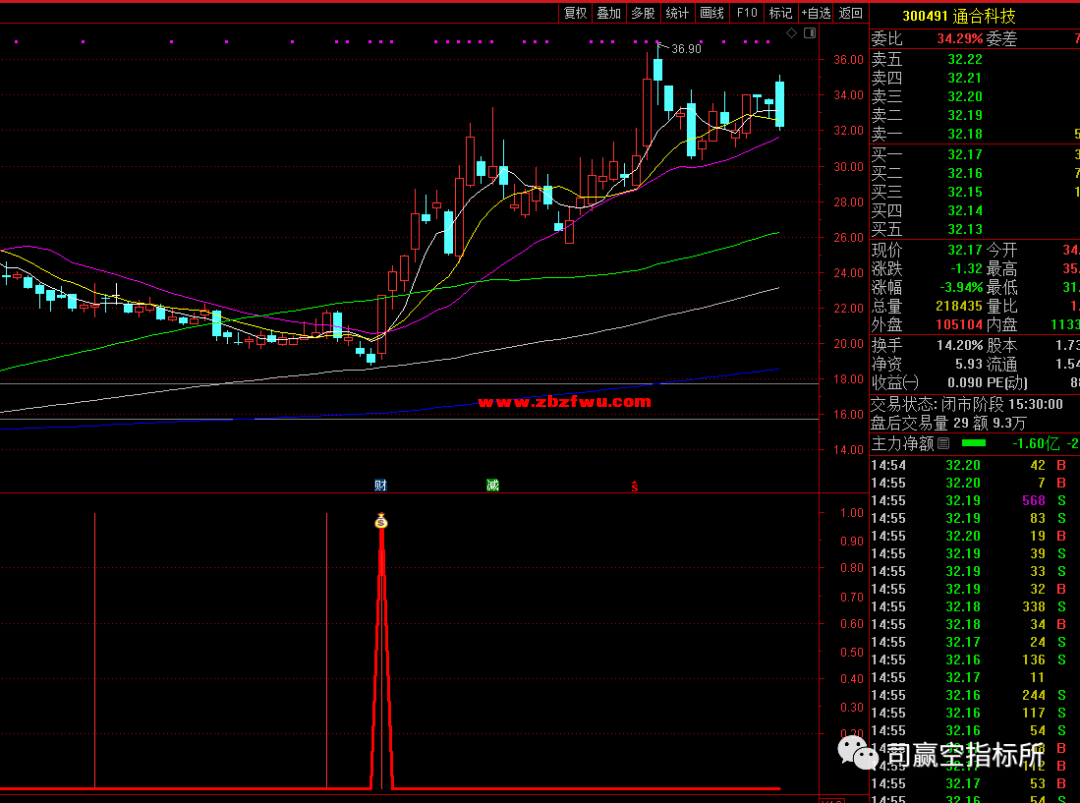This screenshot has height=803, width=1080.
Task: Click the 主力净额 label
Action: coord(902,444)
